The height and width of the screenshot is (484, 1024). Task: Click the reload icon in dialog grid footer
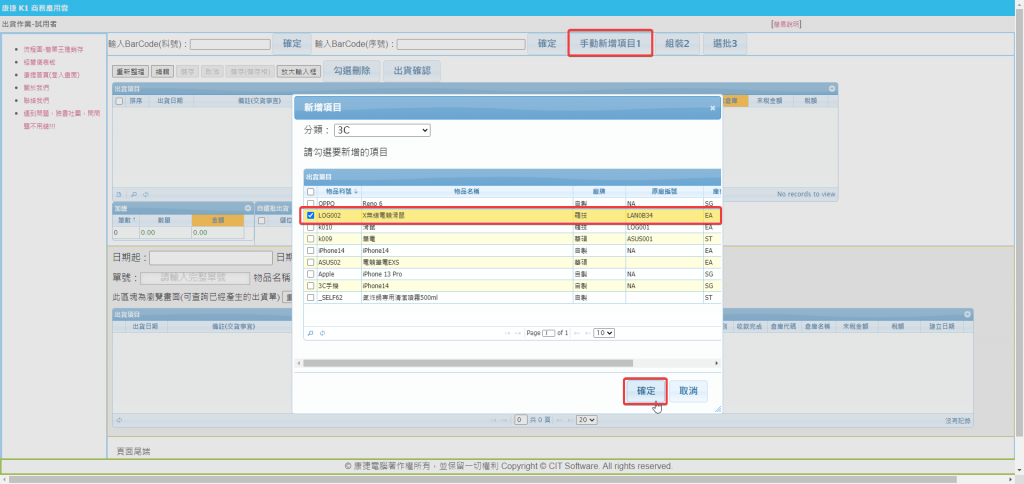(x=323, y=332)
